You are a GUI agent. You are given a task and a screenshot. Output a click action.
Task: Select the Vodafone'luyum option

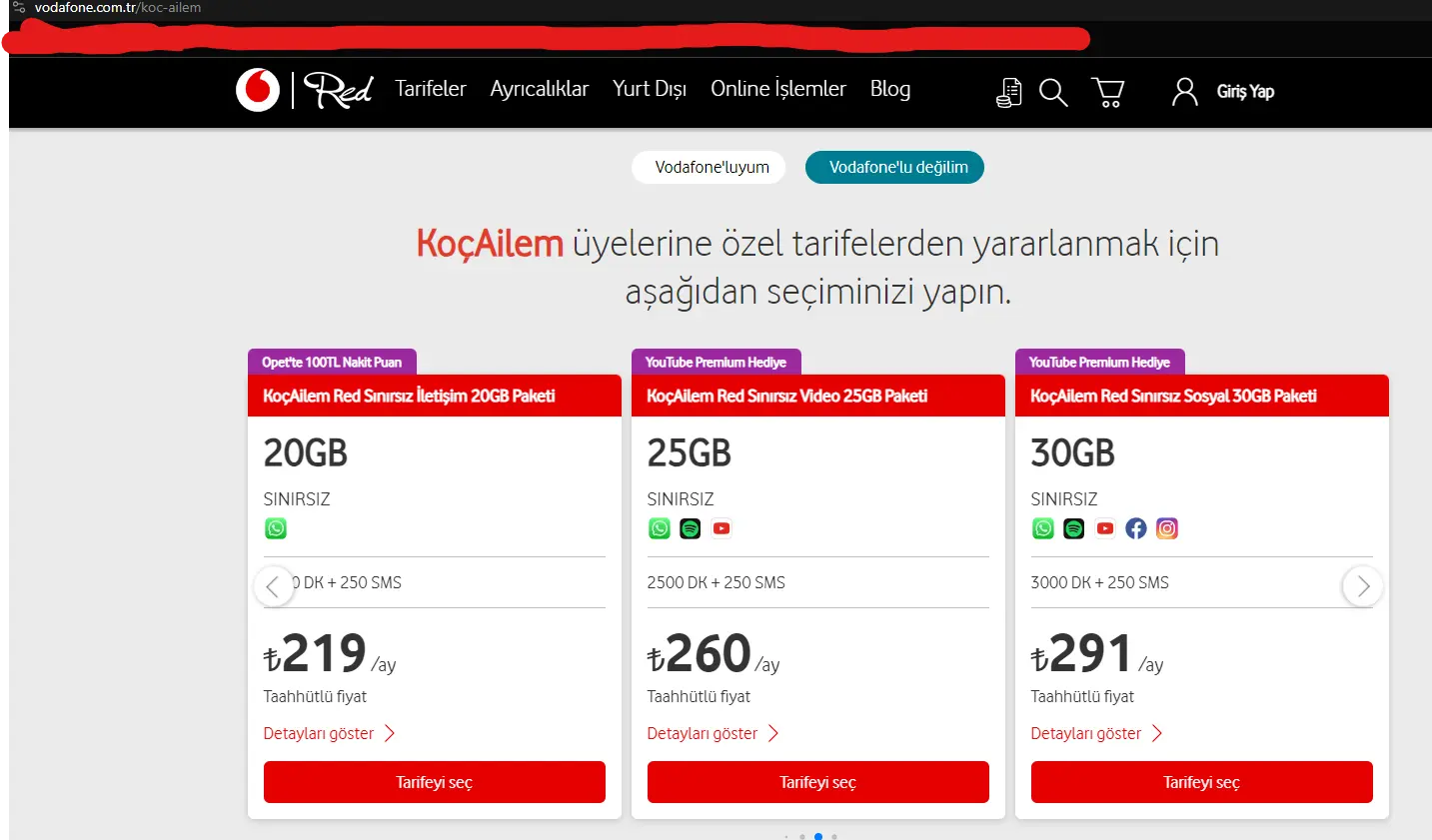click(x=709, y=168)
